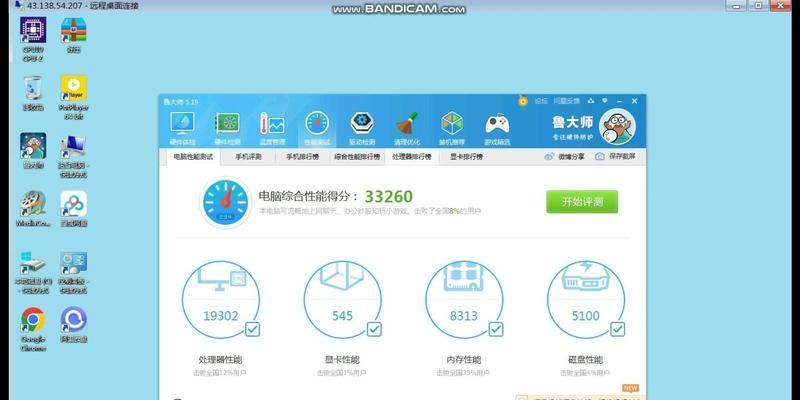
Task: Open the PotPlayer 64 bit shortcut
Action: [73, 88]
